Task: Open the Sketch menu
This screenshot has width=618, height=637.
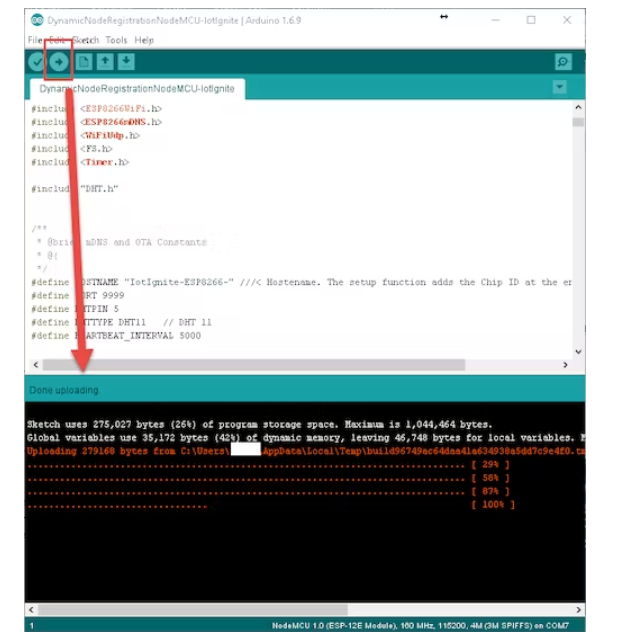Action: pos(86,40)
